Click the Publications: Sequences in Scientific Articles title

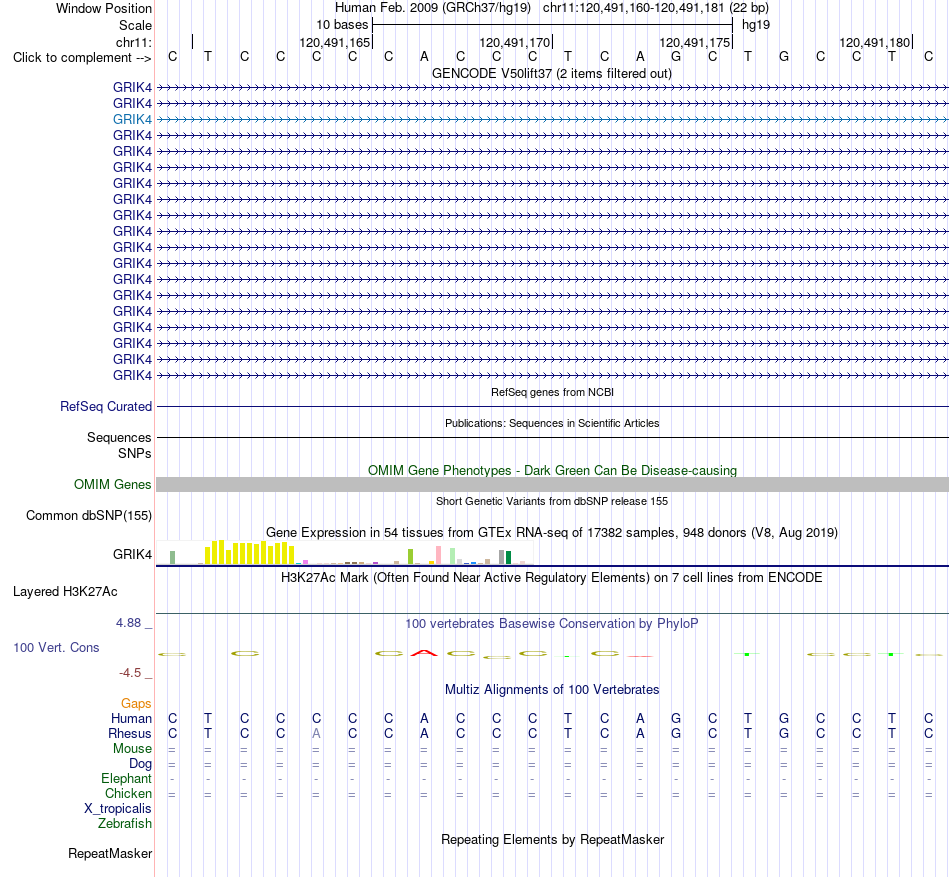[x=552, y=423]
